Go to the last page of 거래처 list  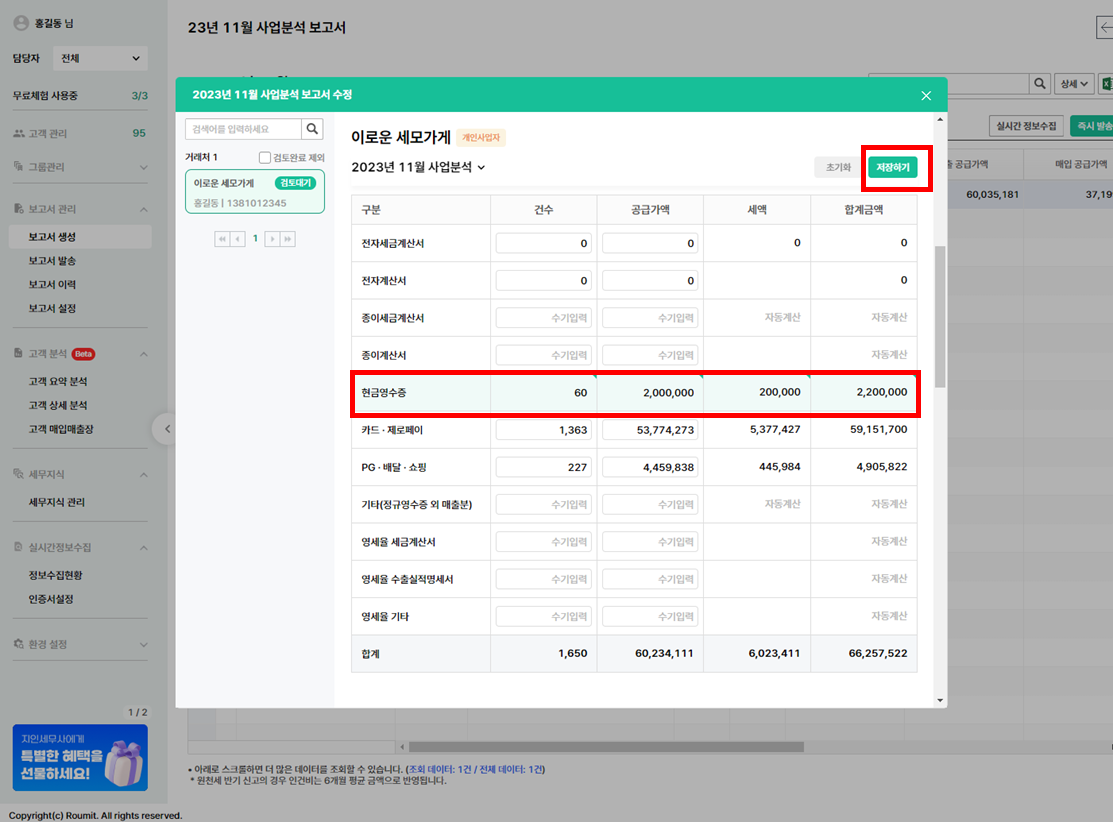[x=288, y=239]
